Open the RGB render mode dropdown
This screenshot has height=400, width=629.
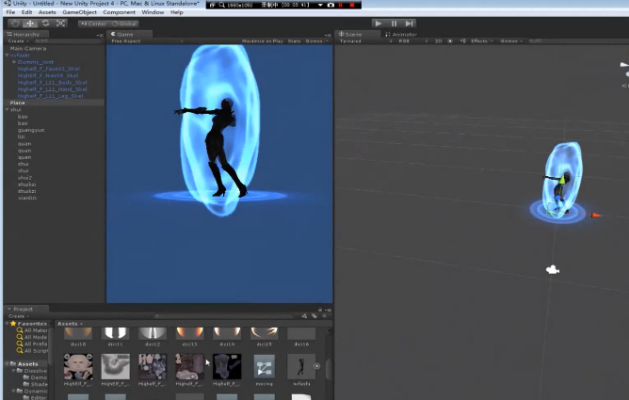pos(412,41)
